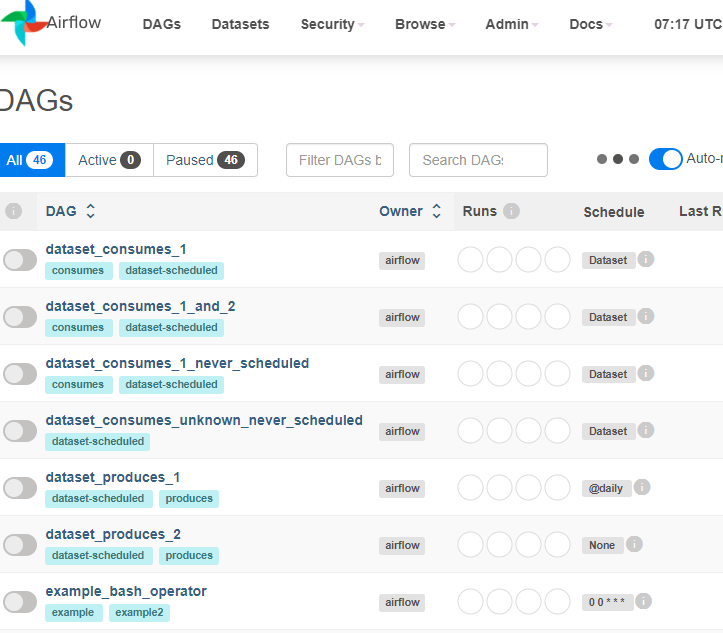Screen dimensions: 723x633
Task: Open the dataset_consumes_1 DAG link
Action: pyautogui.click(x=116, y=249)
